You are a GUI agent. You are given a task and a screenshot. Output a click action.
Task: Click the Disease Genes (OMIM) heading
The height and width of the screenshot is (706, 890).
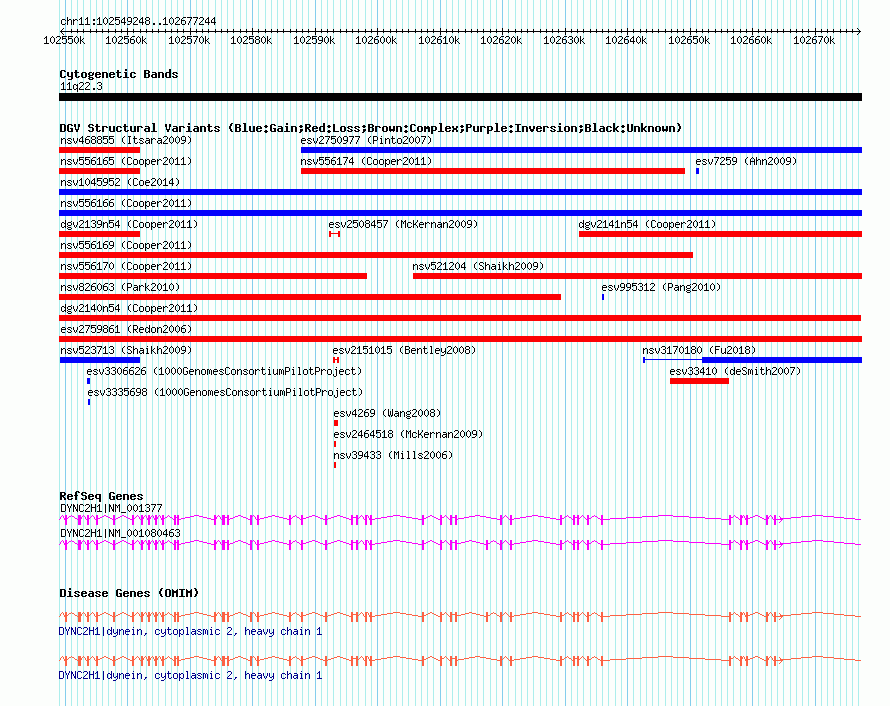(x=129, y=593)
